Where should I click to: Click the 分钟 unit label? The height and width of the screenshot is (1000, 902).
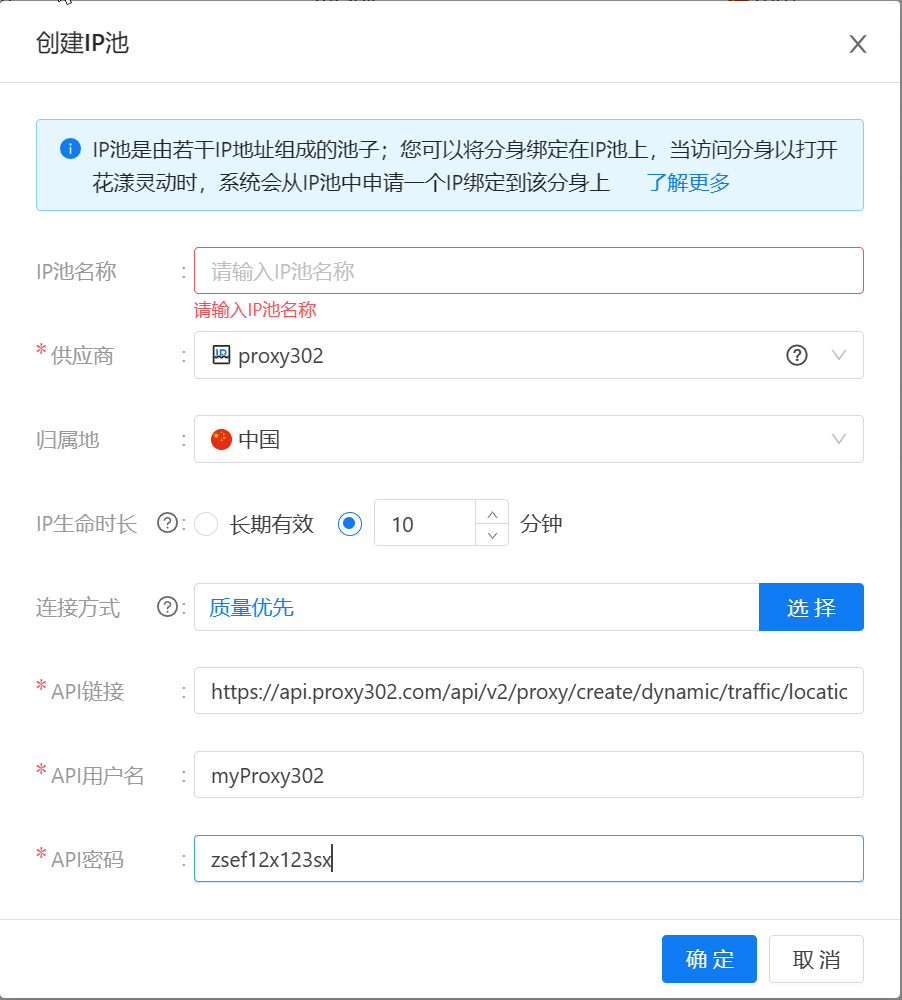pos(541,524)
